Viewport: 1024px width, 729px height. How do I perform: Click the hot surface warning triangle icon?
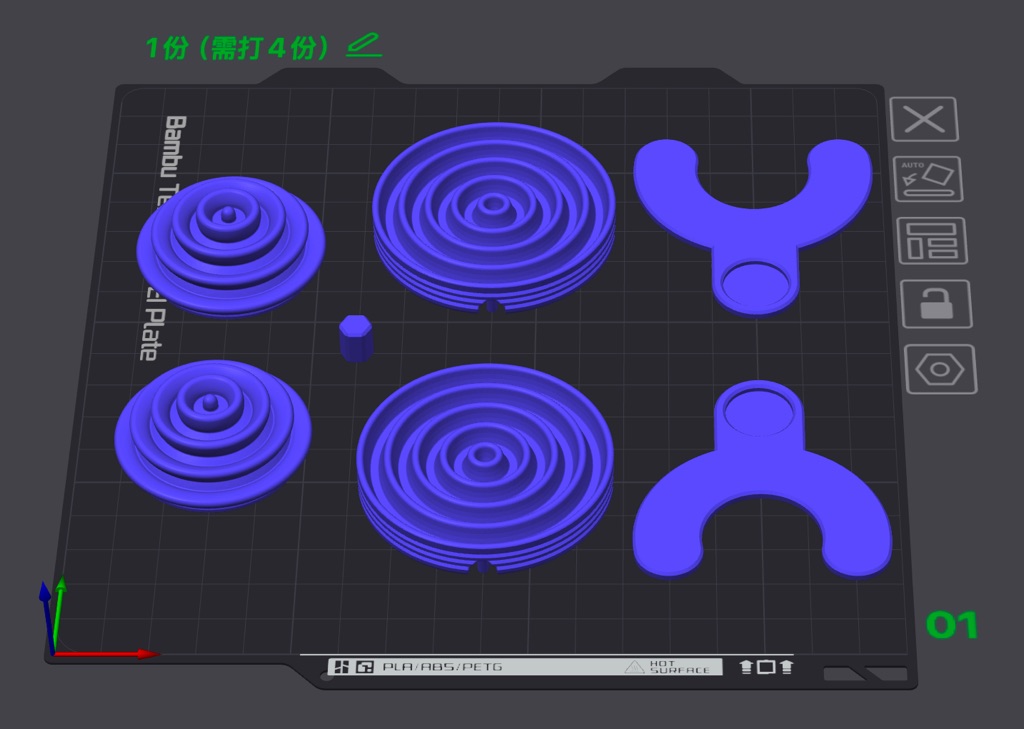click(634, 667)
